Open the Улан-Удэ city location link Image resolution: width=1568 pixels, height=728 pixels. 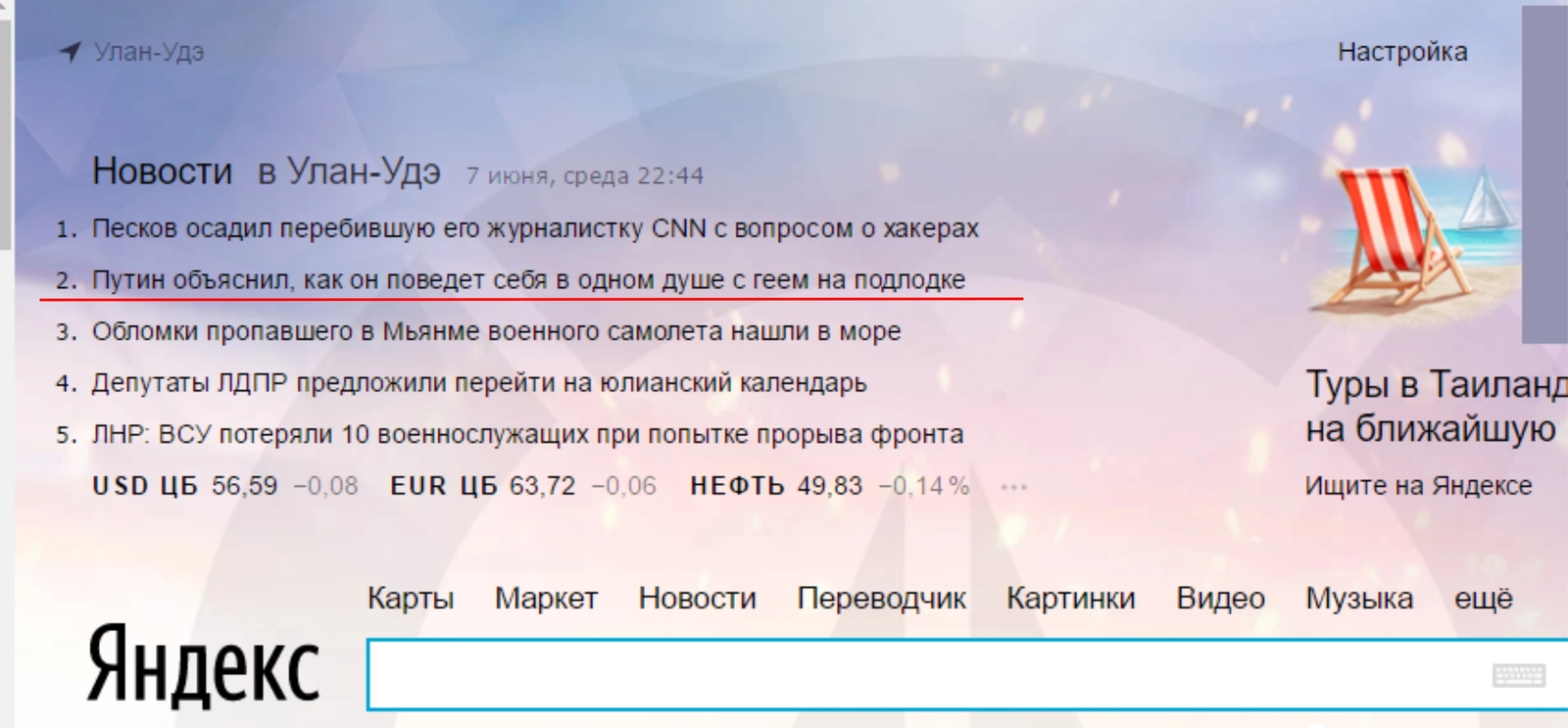(x=149, y=52)
